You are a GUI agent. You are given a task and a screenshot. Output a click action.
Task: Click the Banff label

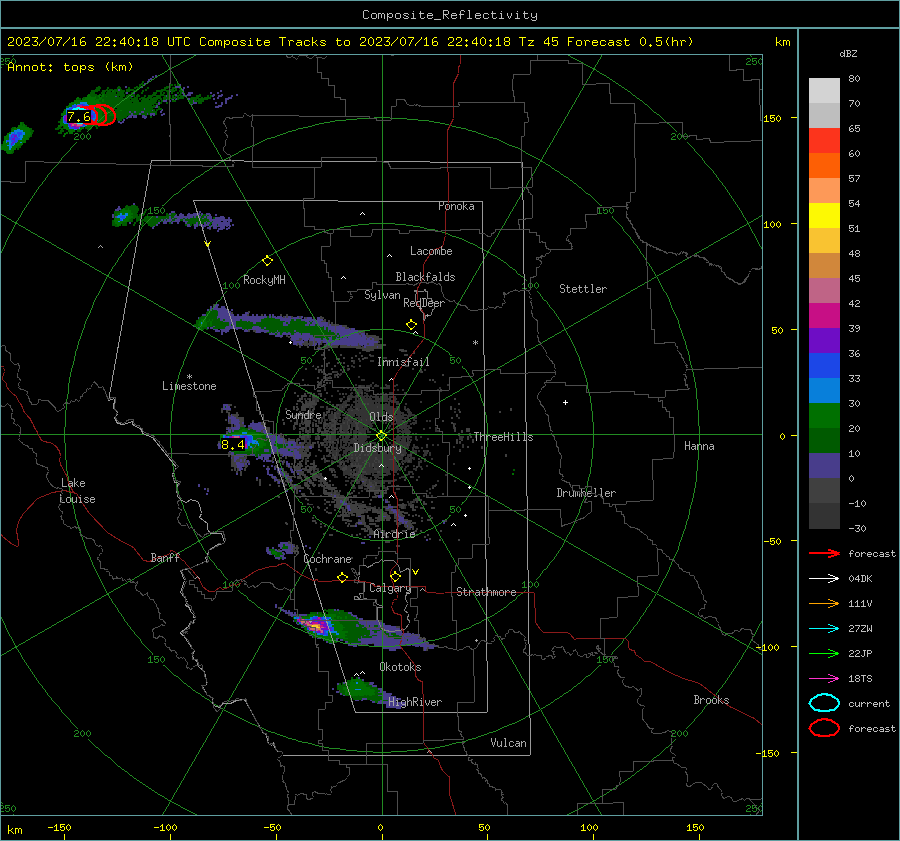pos(165,557)
